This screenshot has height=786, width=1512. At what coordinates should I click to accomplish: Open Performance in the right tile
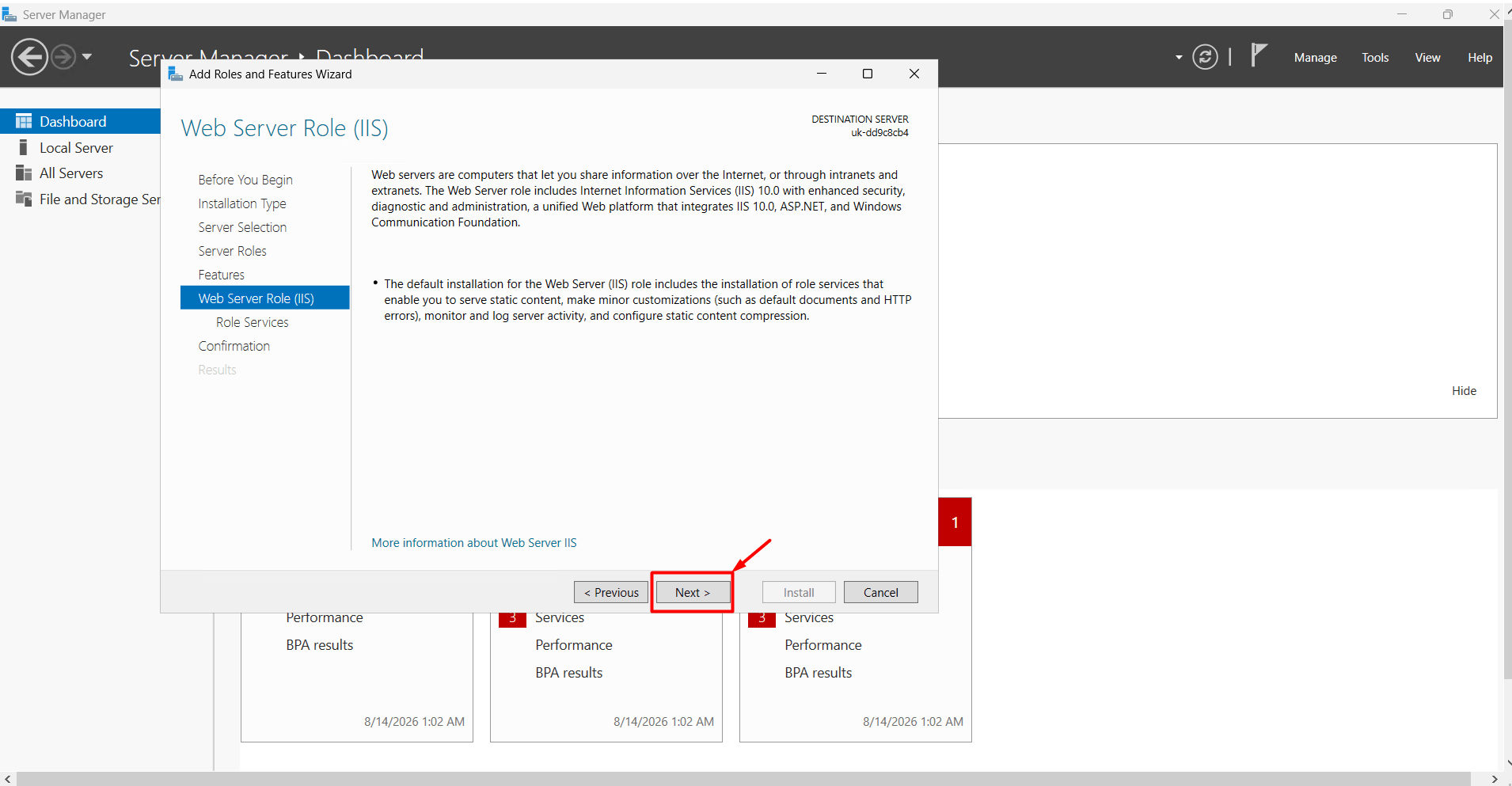823,645
